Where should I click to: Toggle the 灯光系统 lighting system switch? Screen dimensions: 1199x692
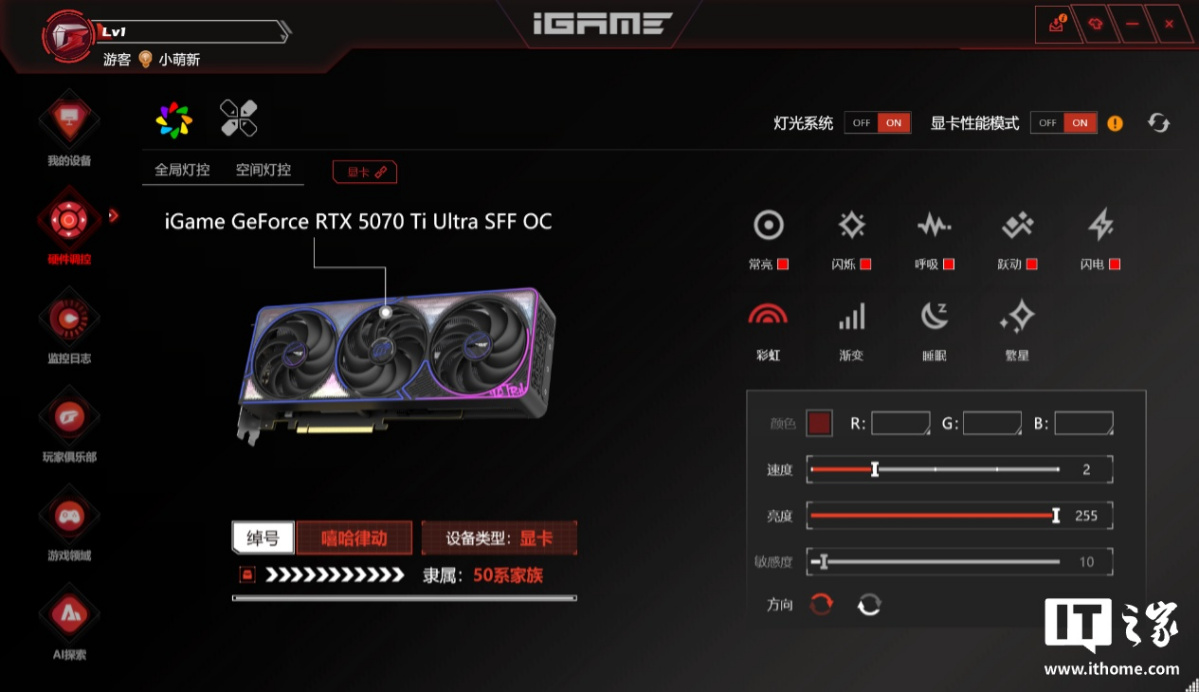pos(877,122)
